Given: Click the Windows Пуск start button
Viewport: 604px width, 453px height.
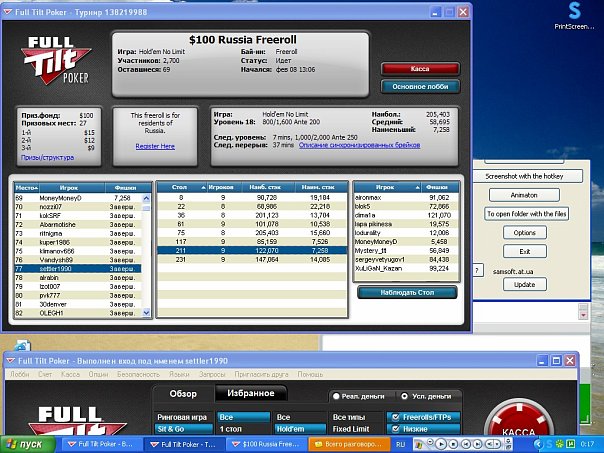Looking at the screenshot, I should pyautogui.click(x=26, y=442).
